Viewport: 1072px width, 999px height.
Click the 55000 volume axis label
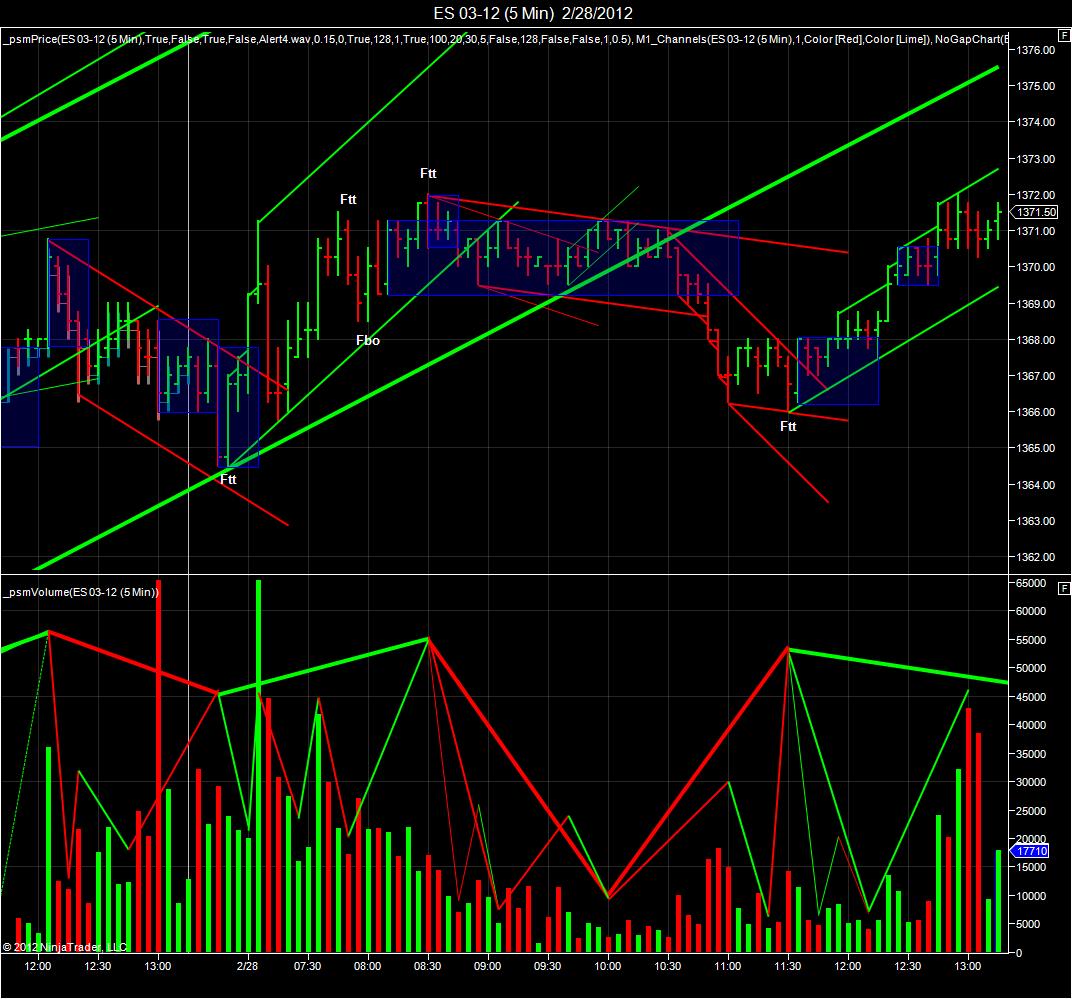pos(1032,640)
